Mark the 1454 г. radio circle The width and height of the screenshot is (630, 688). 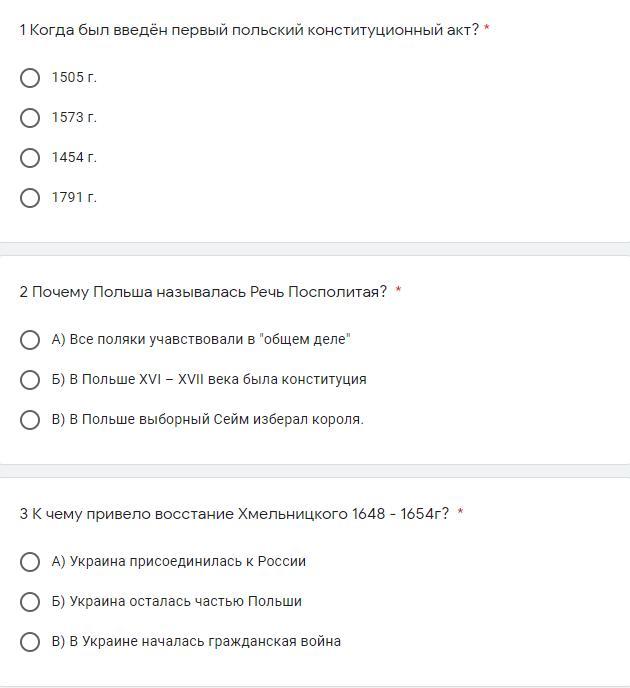tap(30, 158)
